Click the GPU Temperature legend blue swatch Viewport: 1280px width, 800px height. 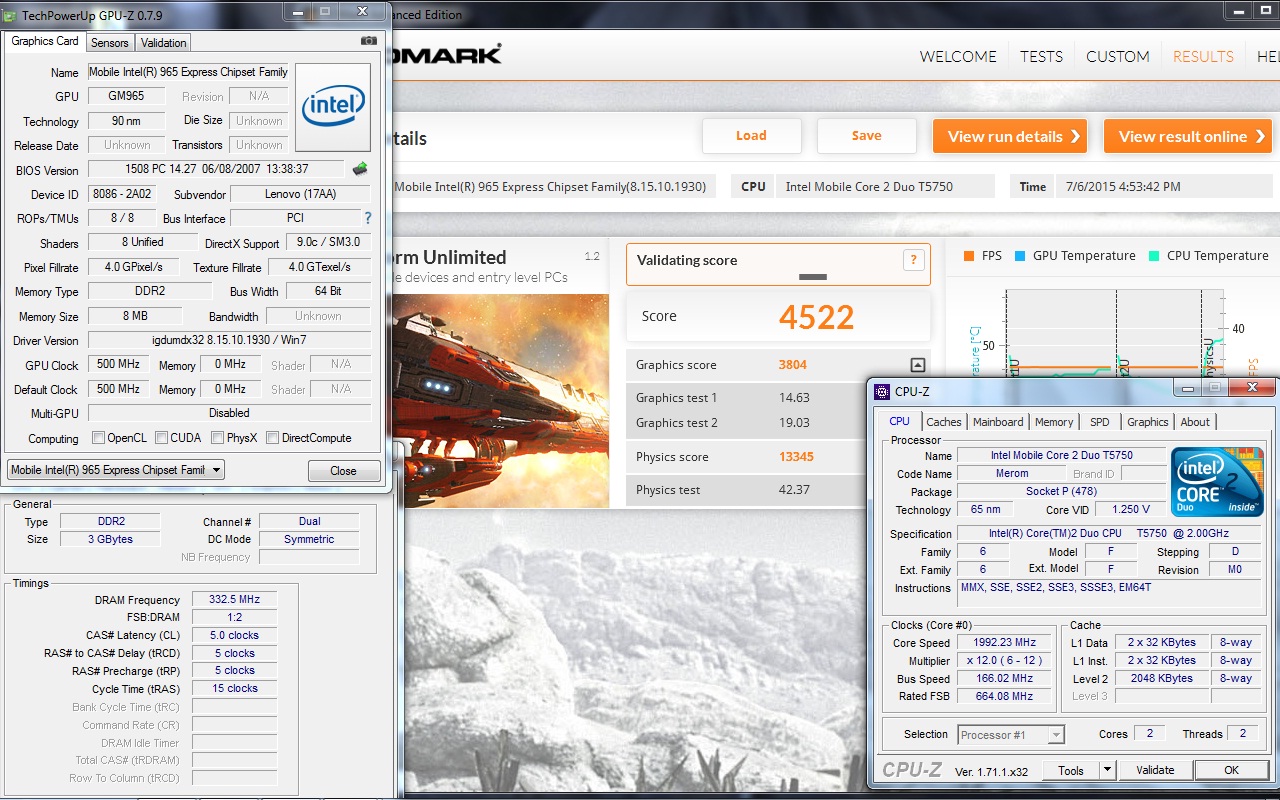pos(1020,256)
